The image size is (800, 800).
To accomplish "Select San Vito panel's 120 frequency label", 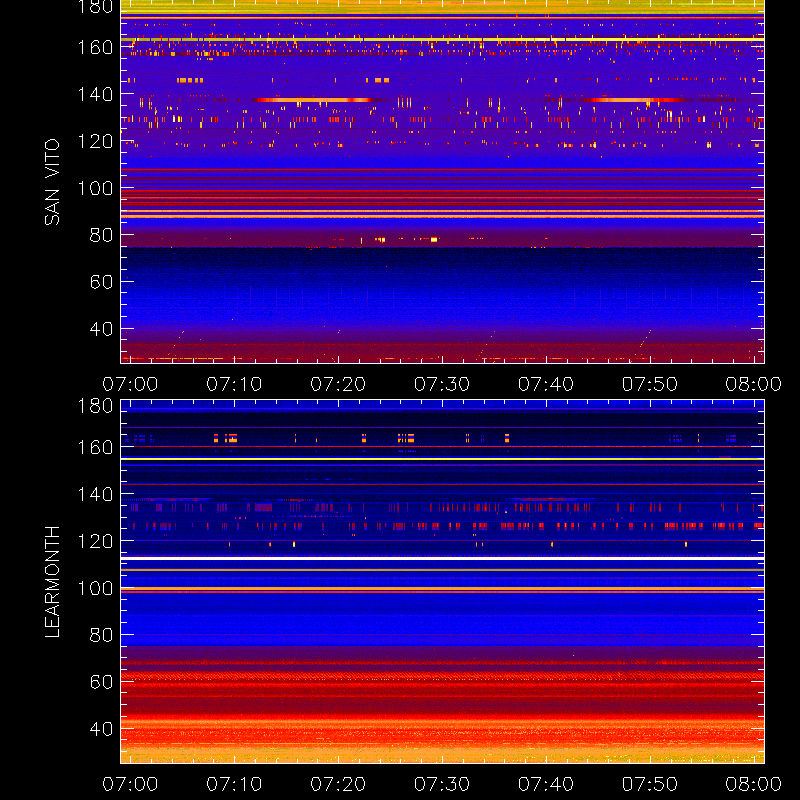I will (95, 141).
